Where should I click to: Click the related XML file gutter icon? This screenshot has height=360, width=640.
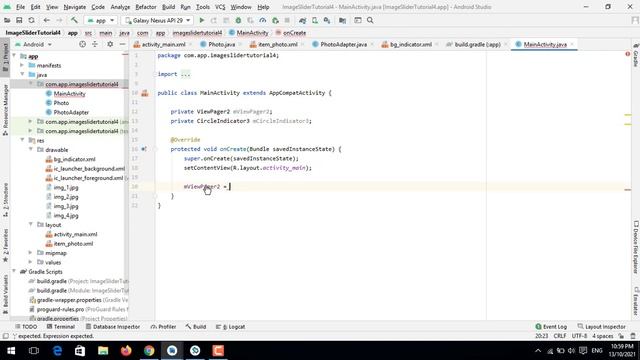tap(145, 93)
